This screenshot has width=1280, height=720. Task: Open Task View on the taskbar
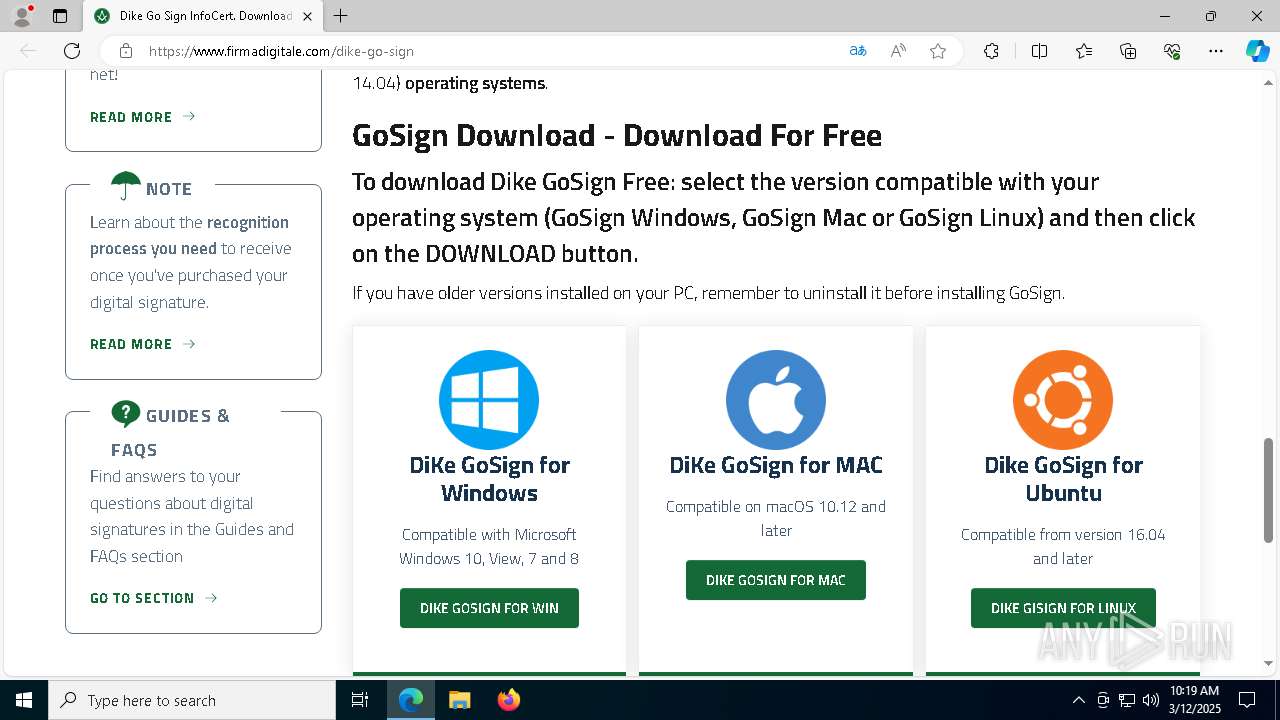(360, 700)
